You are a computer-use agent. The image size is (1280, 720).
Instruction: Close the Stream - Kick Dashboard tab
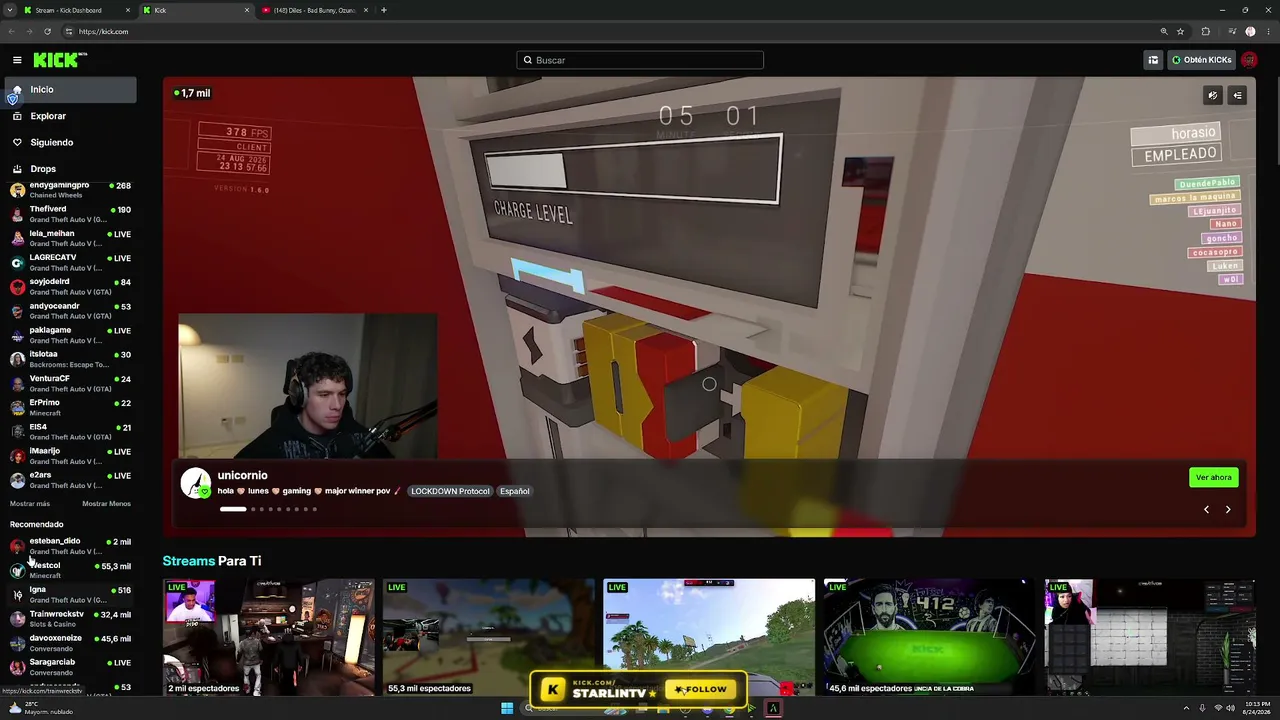pos(127,10)
